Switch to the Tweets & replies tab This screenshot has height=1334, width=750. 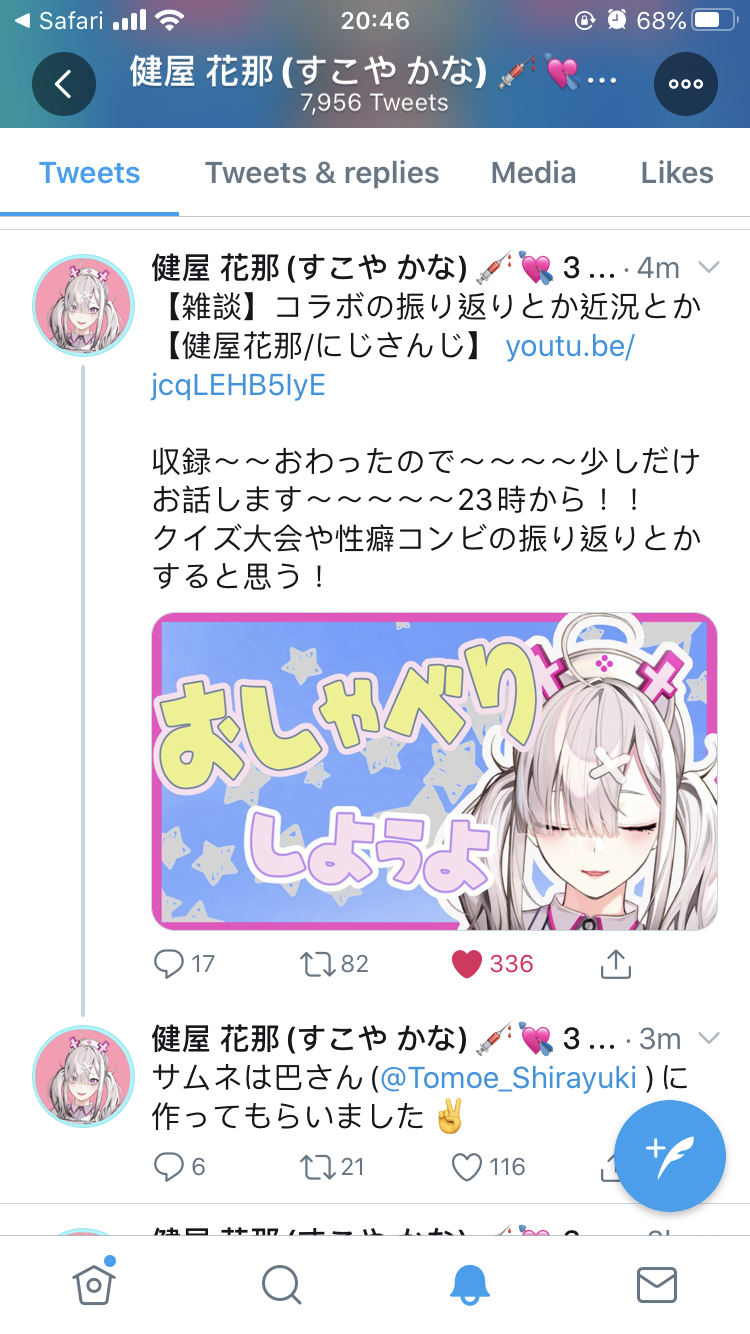[x=322, y=173]
